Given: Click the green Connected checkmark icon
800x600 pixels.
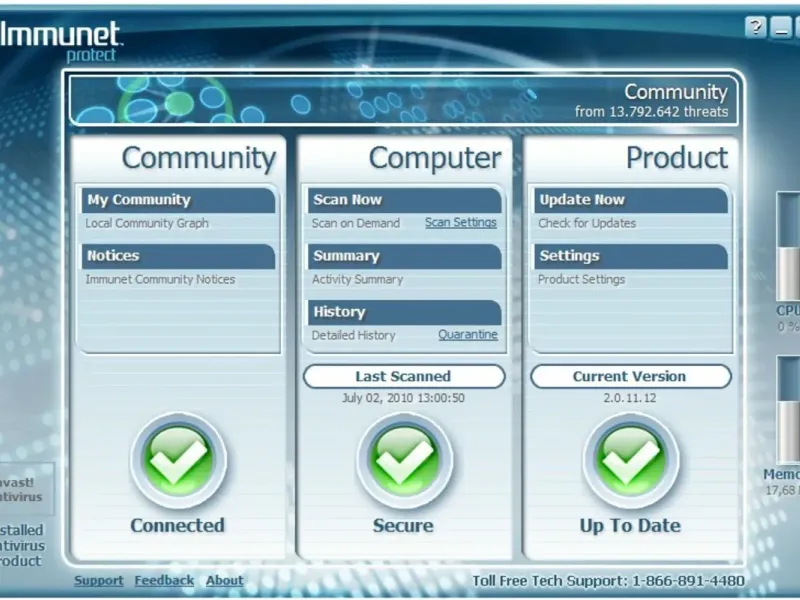Looking at the screenshot, I should tap(178, 460).
